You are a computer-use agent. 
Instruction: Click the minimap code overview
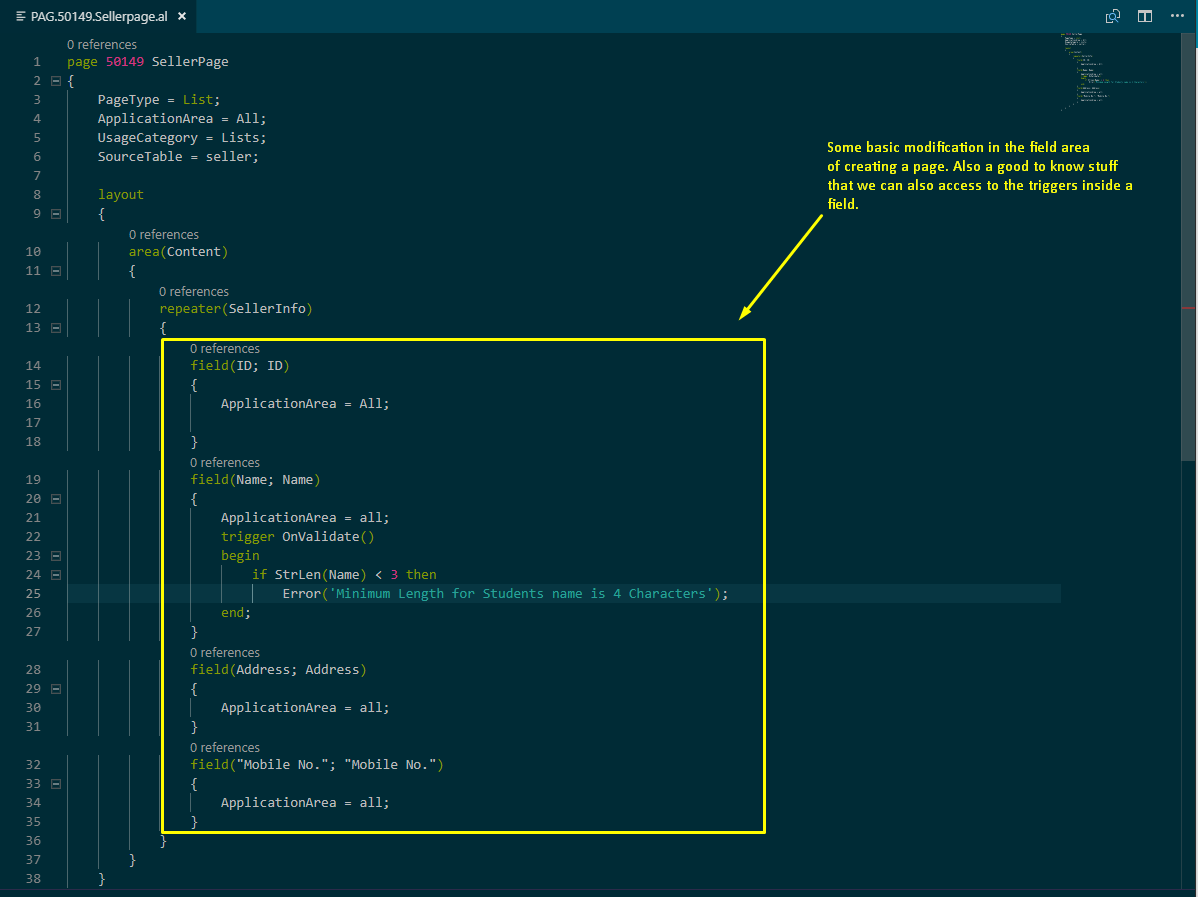1104,73
